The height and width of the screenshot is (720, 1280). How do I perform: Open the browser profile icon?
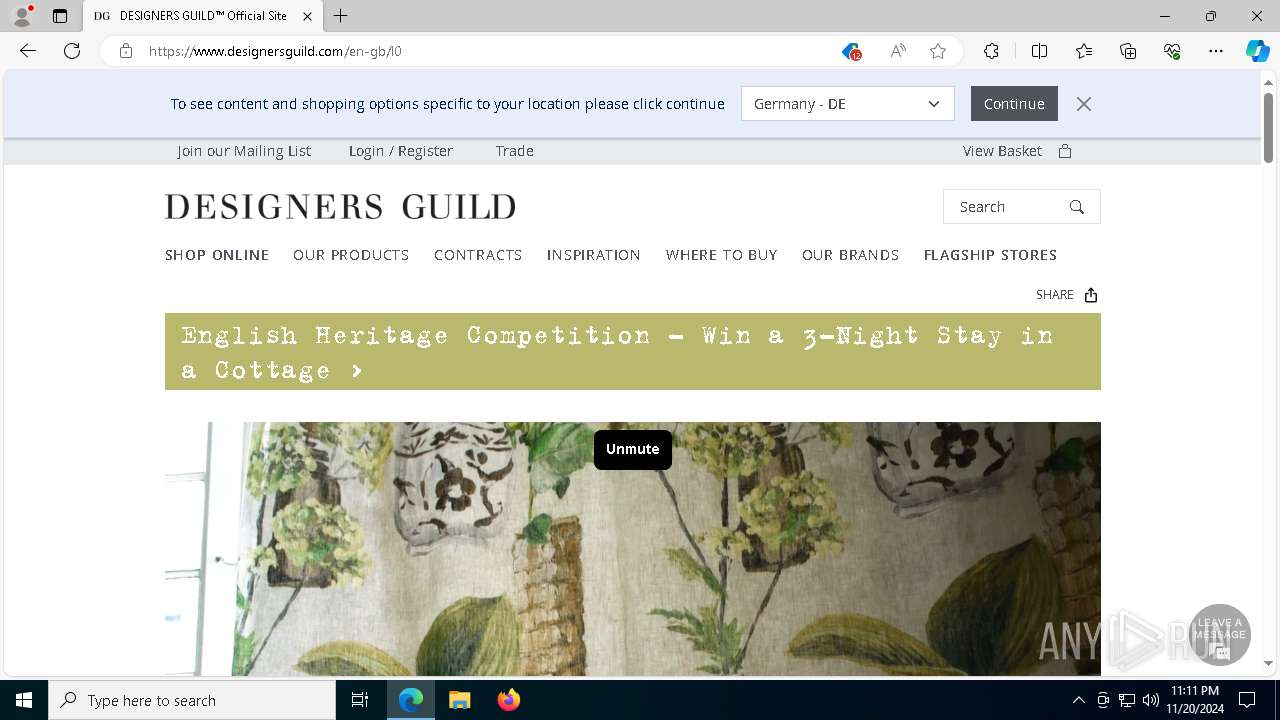22,16
